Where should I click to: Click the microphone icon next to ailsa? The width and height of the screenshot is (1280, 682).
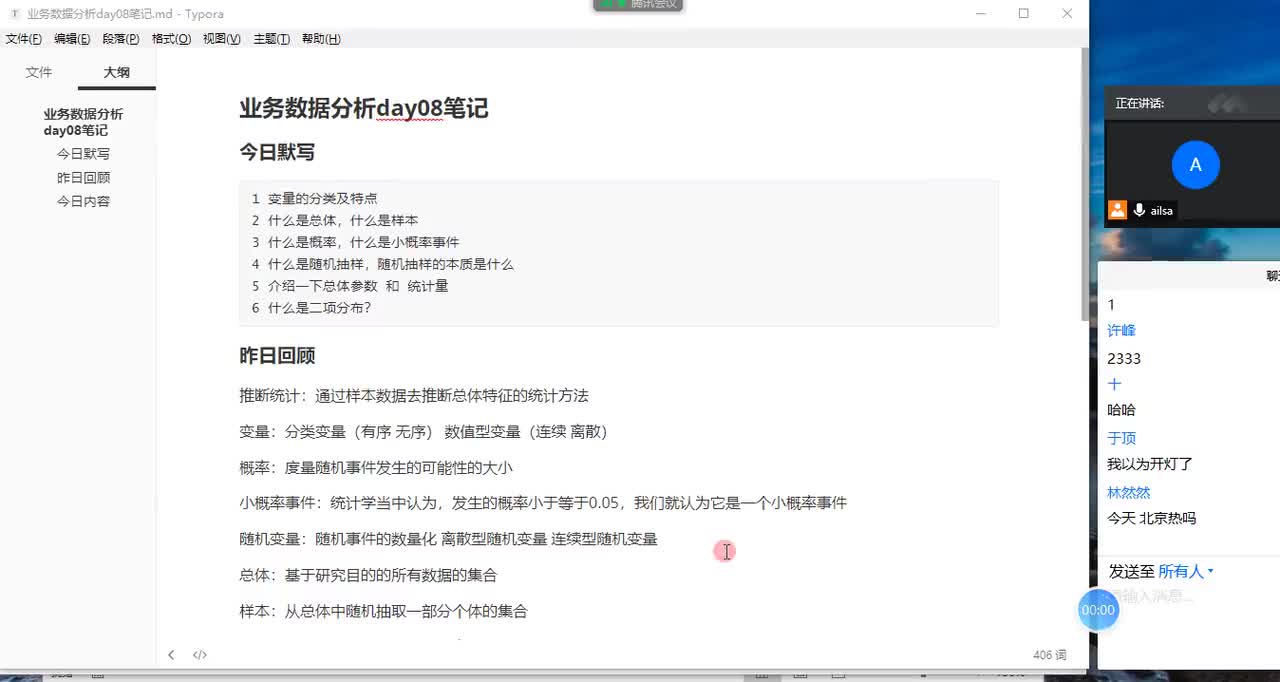1139,210
